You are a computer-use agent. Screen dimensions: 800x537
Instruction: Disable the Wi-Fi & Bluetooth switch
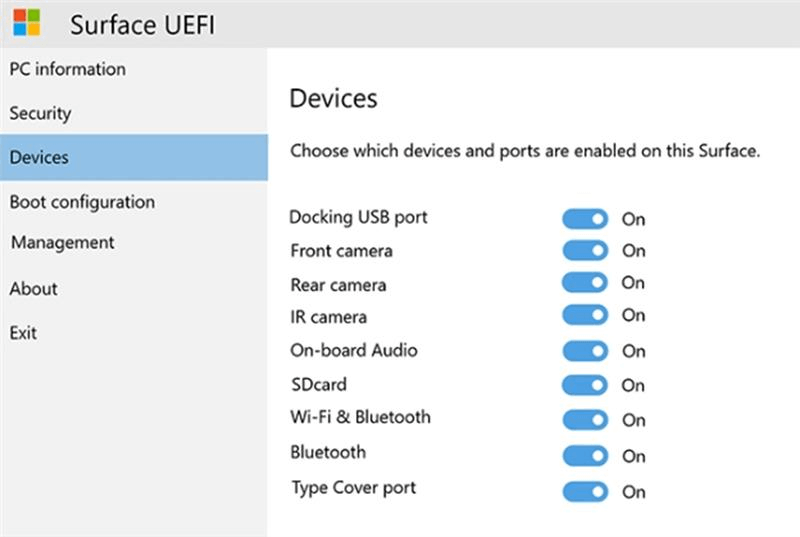pos(585,420)
